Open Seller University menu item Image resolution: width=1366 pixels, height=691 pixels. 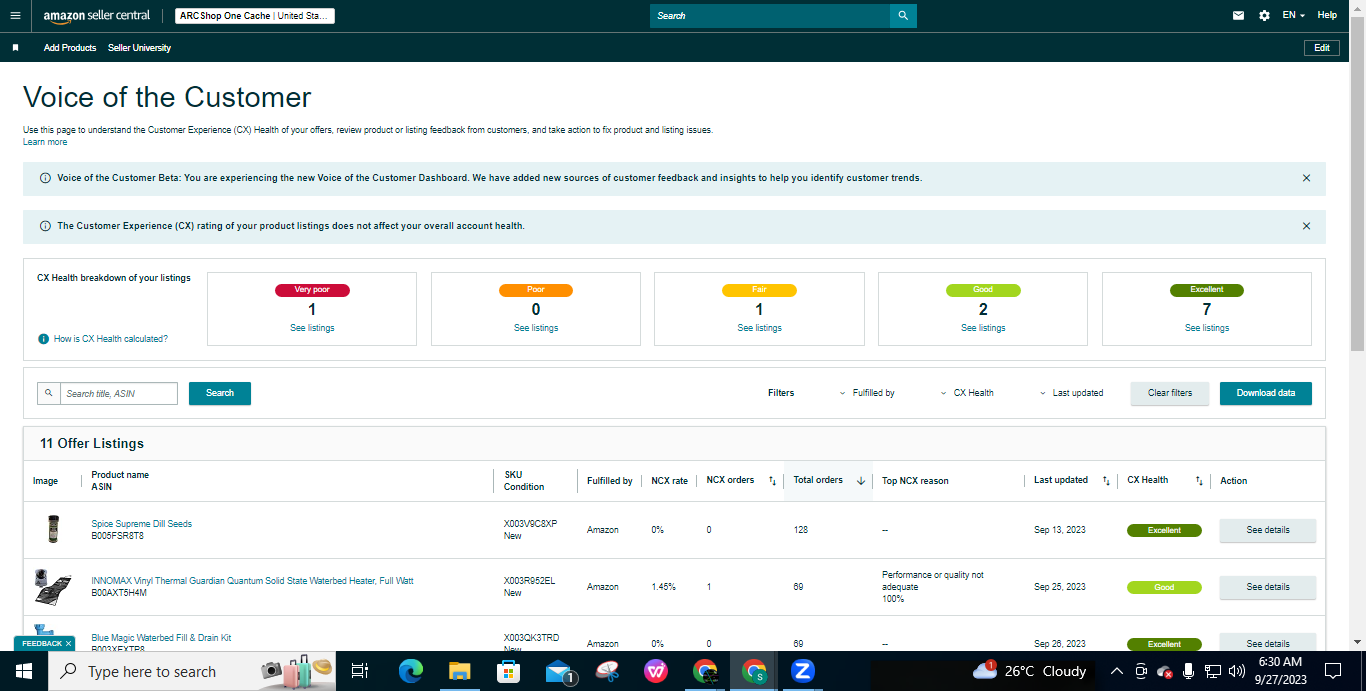139,48
